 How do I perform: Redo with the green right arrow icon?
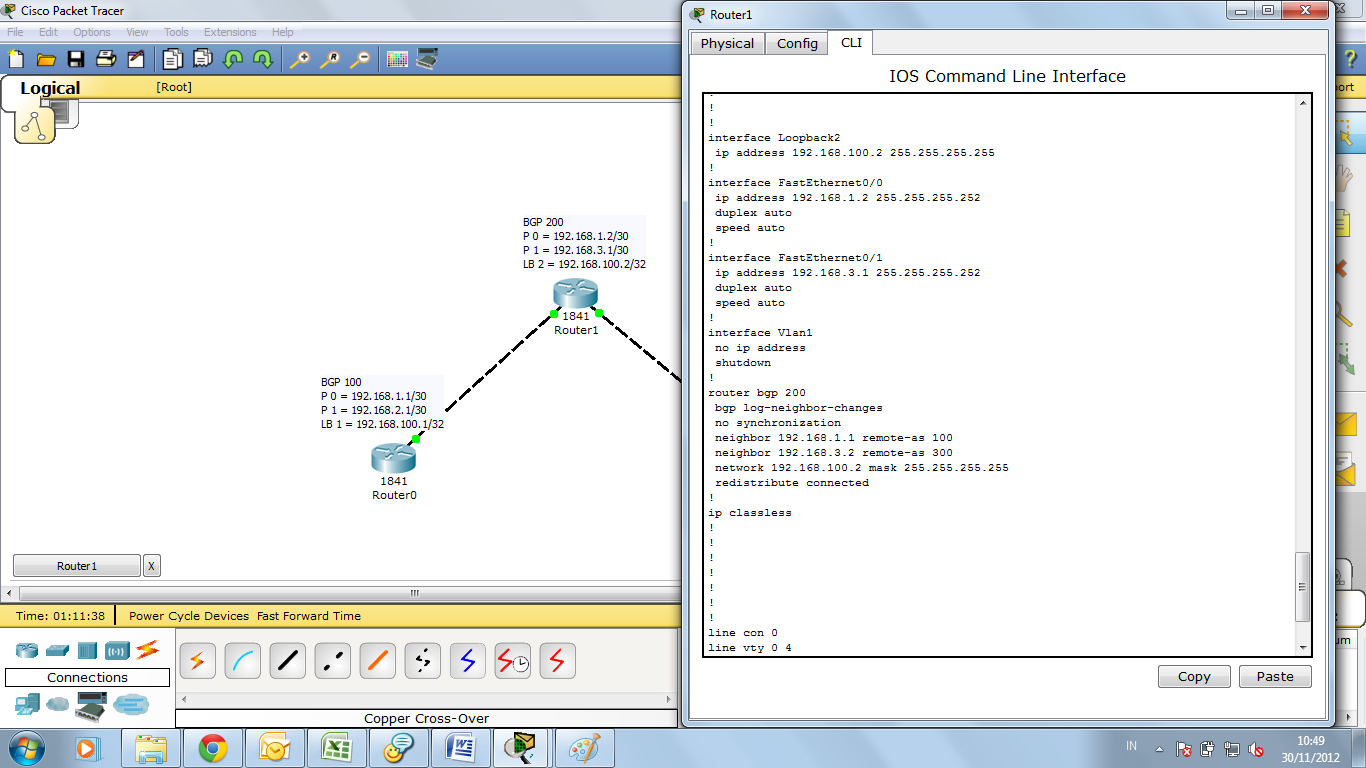pyautogui.click(x=263, y=59)
